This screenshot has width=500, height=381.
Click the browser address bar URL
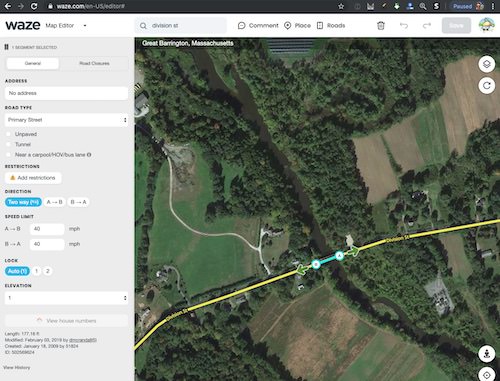91,6
